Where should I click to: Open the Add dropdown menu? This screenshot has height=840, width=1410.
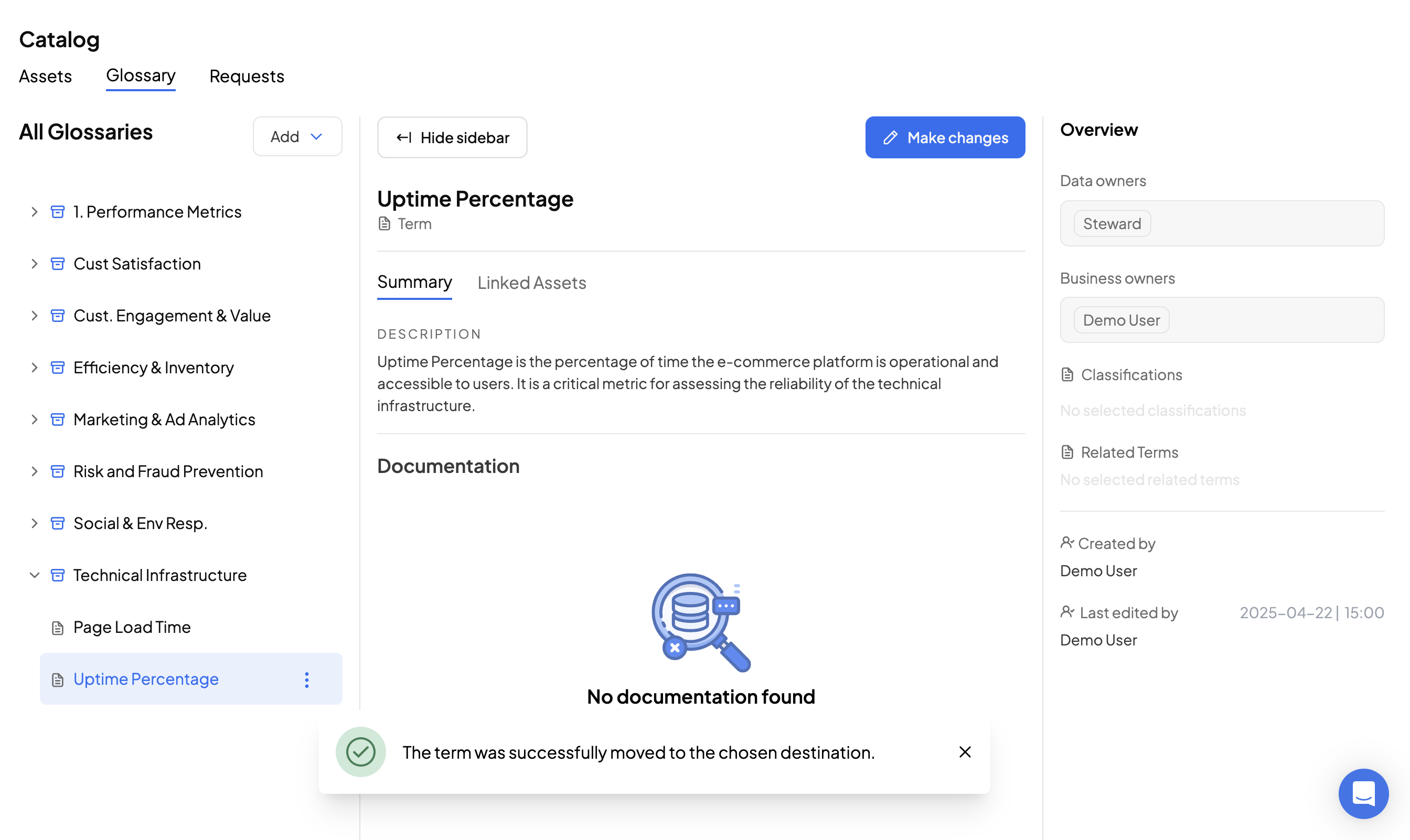click(x=297, y=136)
